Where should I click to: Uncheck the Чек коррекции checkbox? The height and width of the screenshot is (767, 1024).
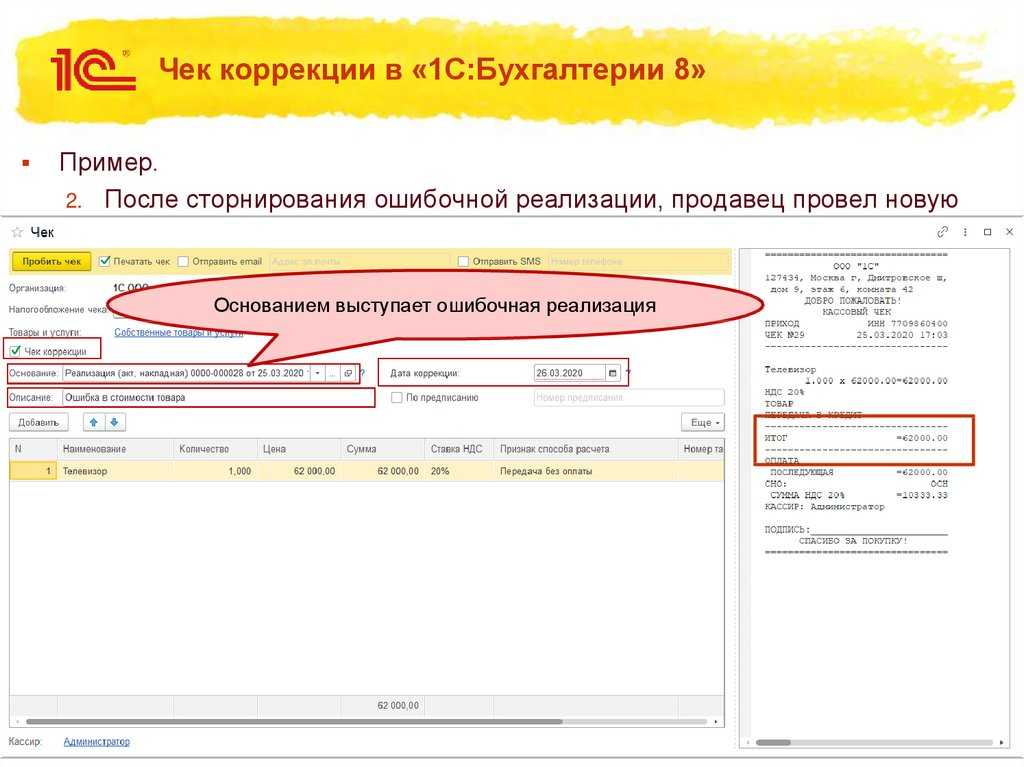[x=16, y=351]
